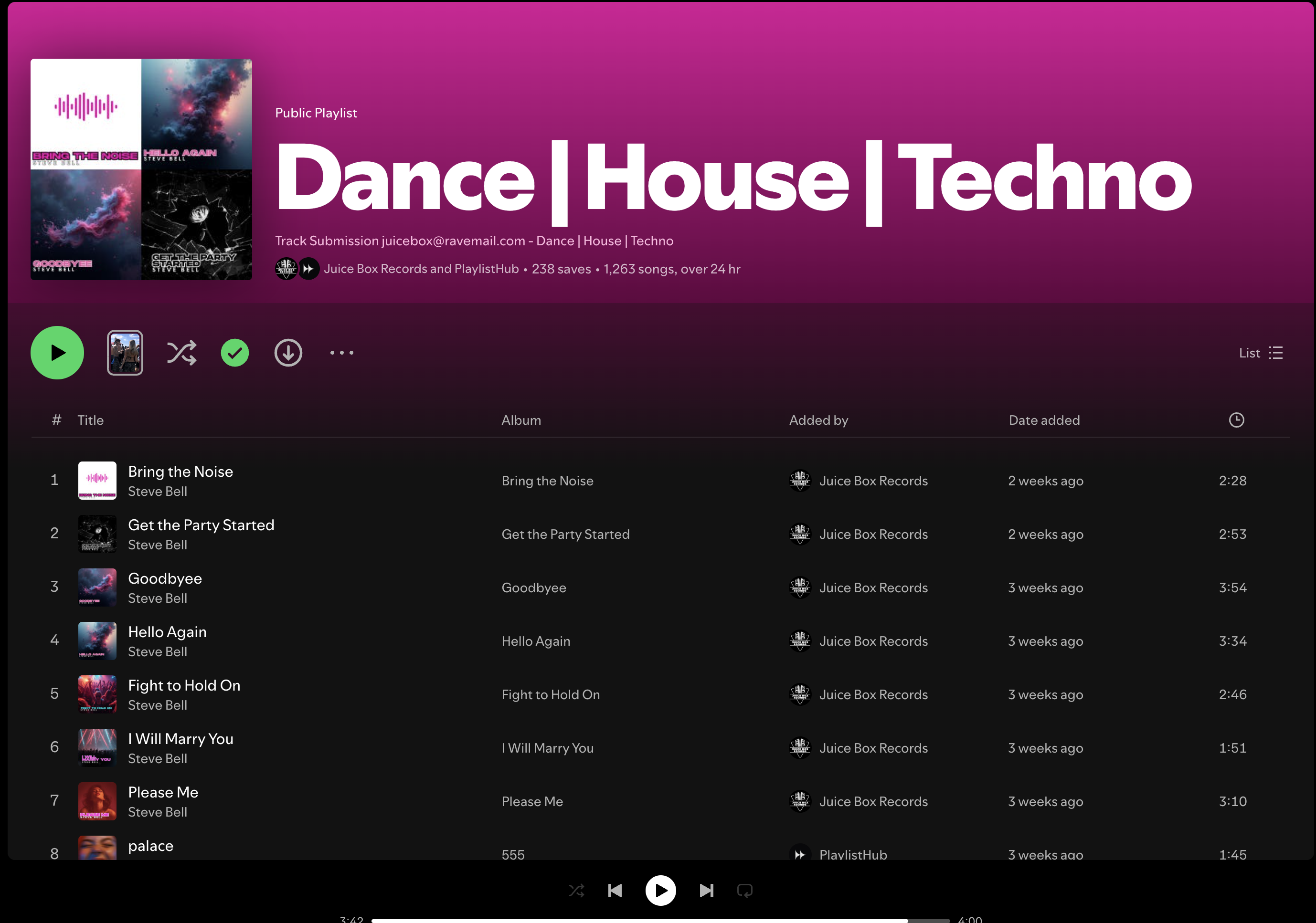Click the big green playlist play button
This screenshot has width=1316, height=923.
57,352
